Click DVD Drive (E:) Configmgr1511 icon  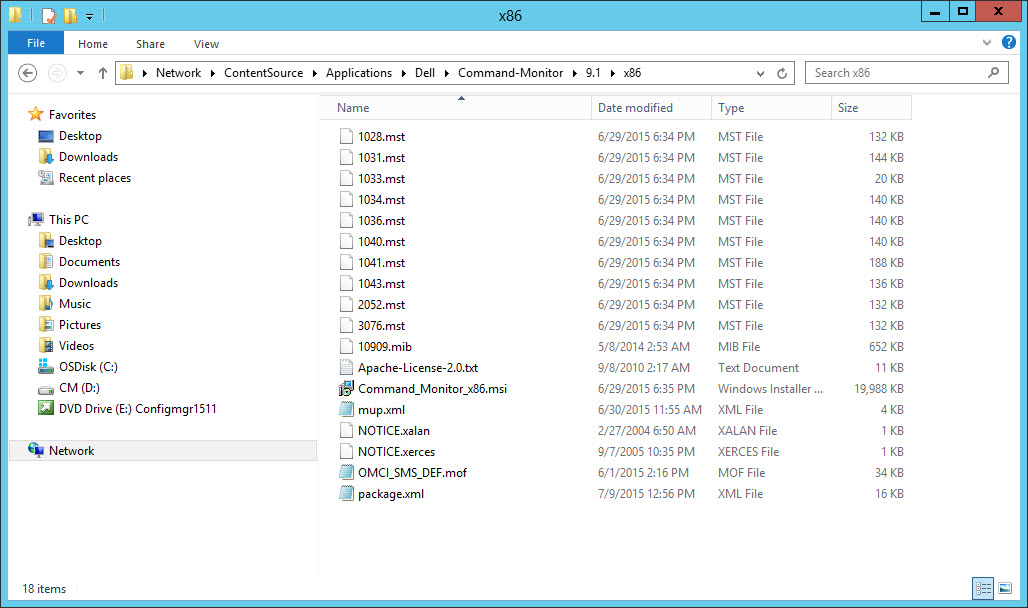pos(45,408)
